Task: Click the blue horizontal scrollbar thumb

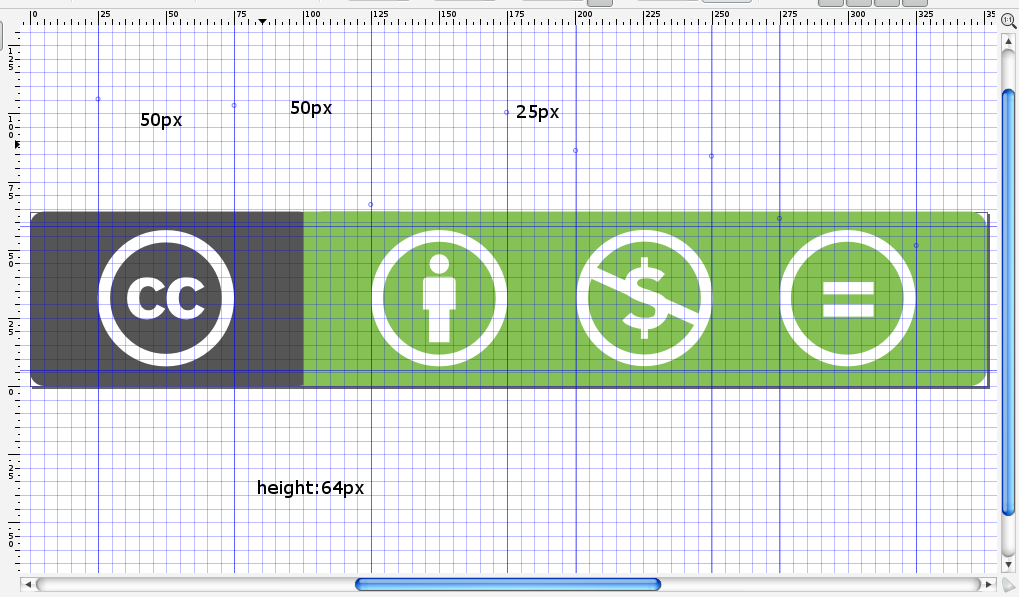Action: point(508,584)
